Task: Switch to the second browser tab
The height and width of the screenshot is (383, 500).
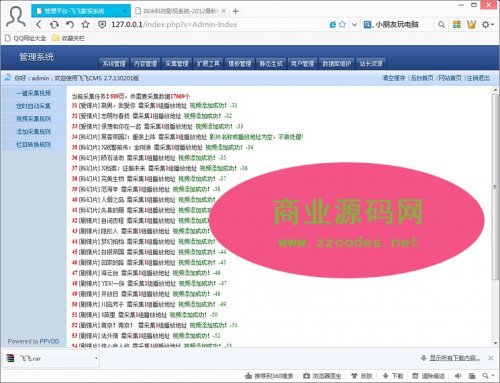Action: click(180, 11)
